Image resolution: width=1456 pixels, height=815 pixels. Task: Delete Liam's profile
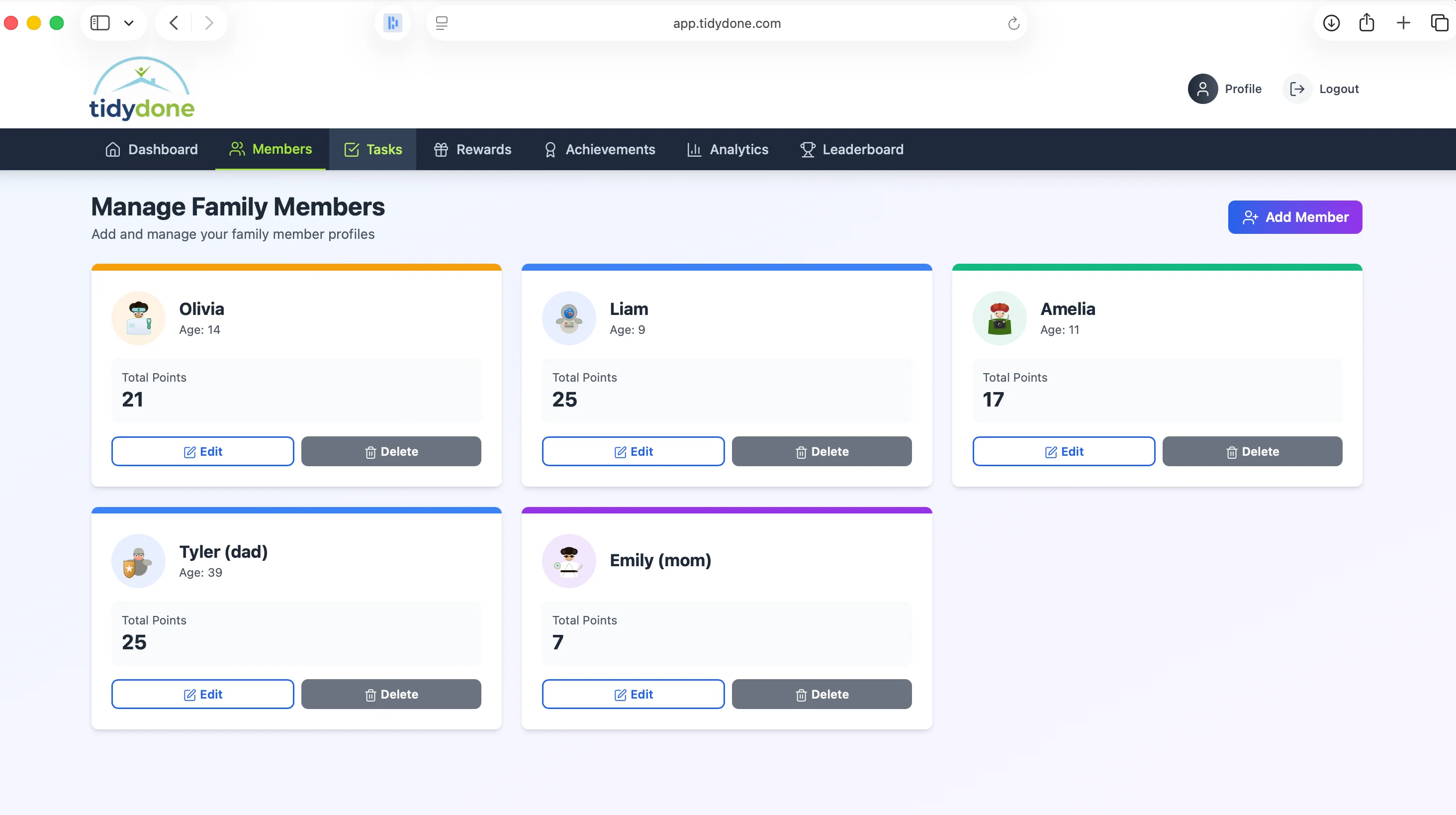[x=822, y=451]
